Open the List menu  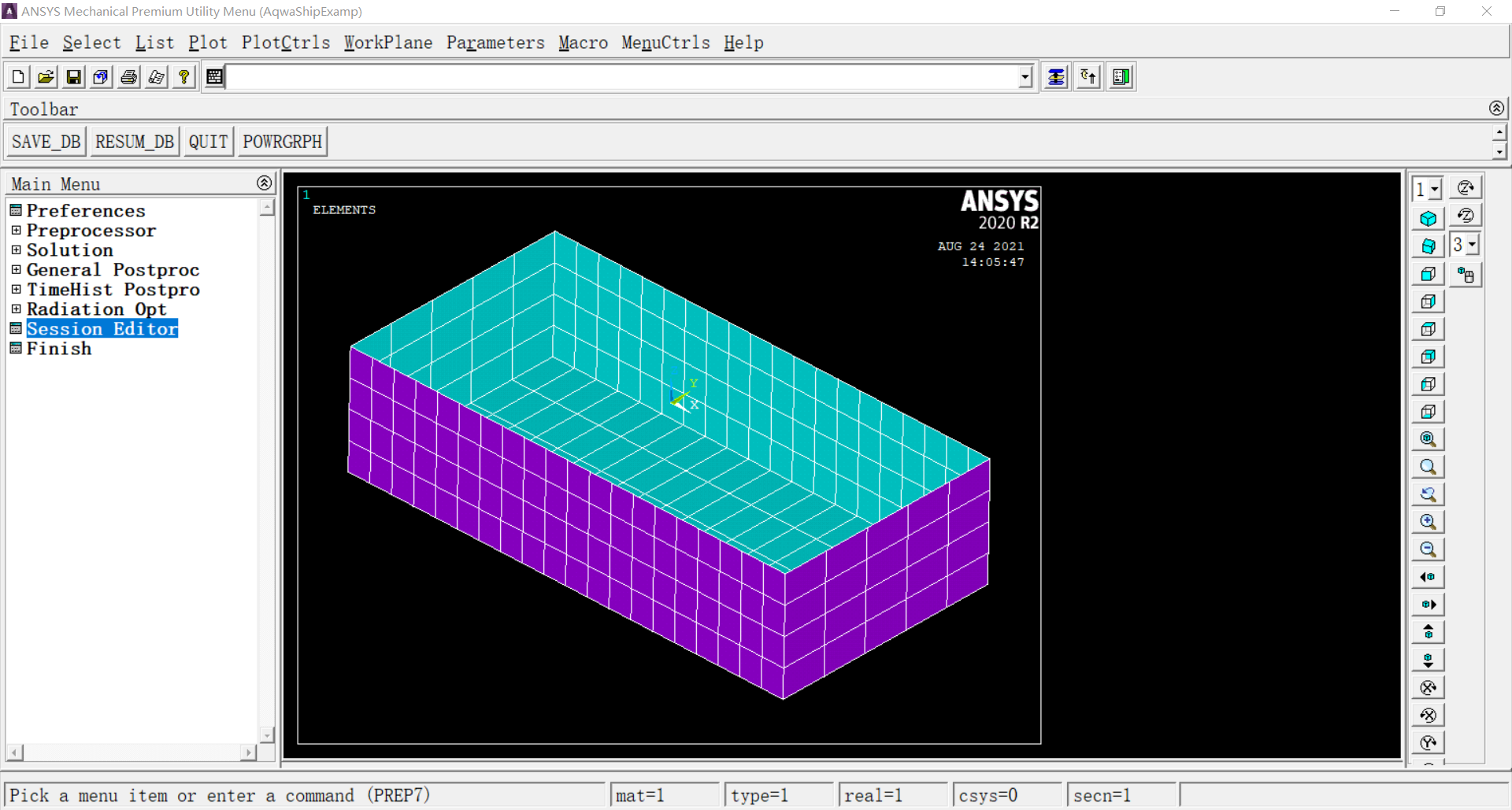click(x=154, y=43)
